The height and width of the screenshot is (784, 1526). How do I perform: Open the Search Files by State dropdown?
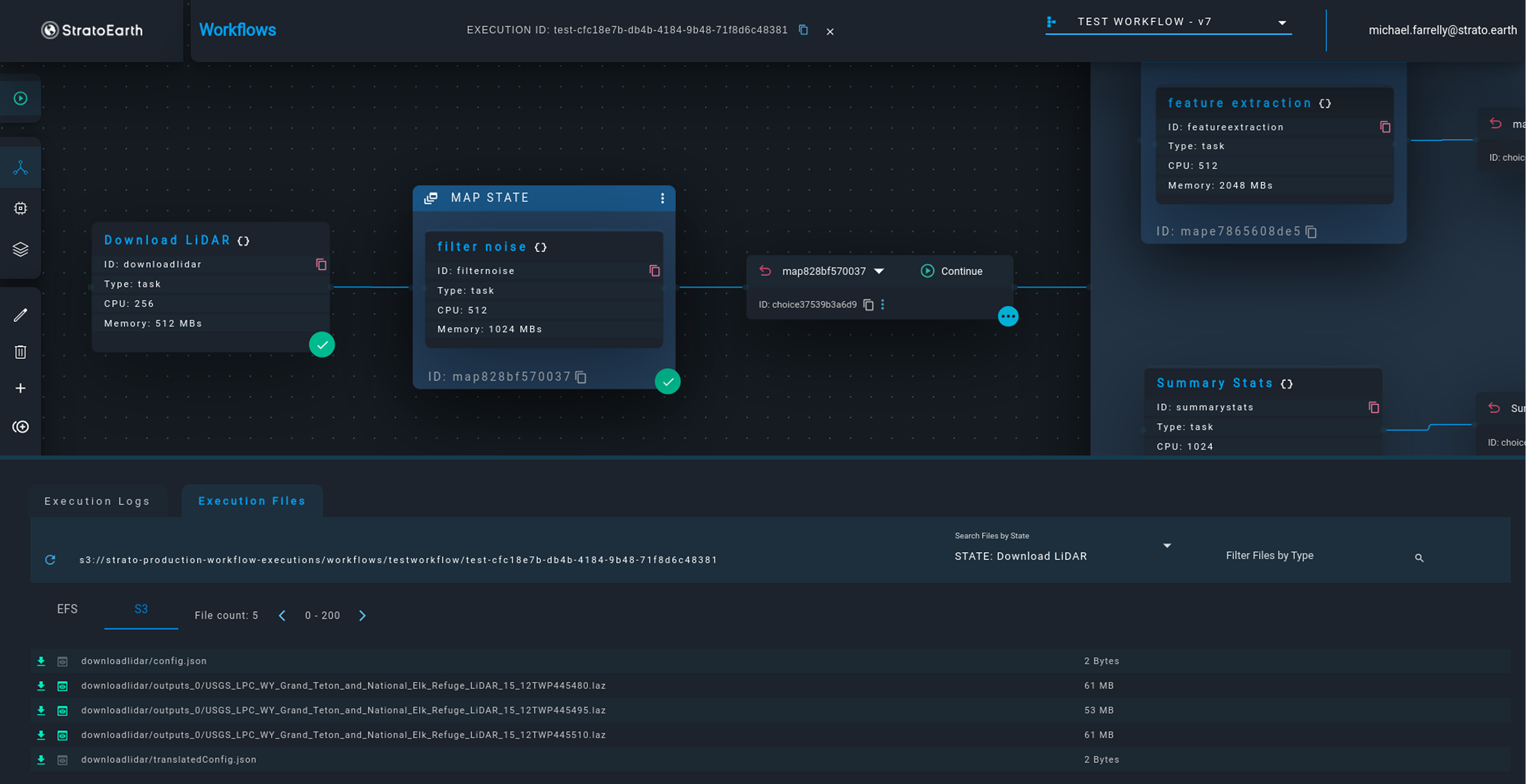(1166, 545)
